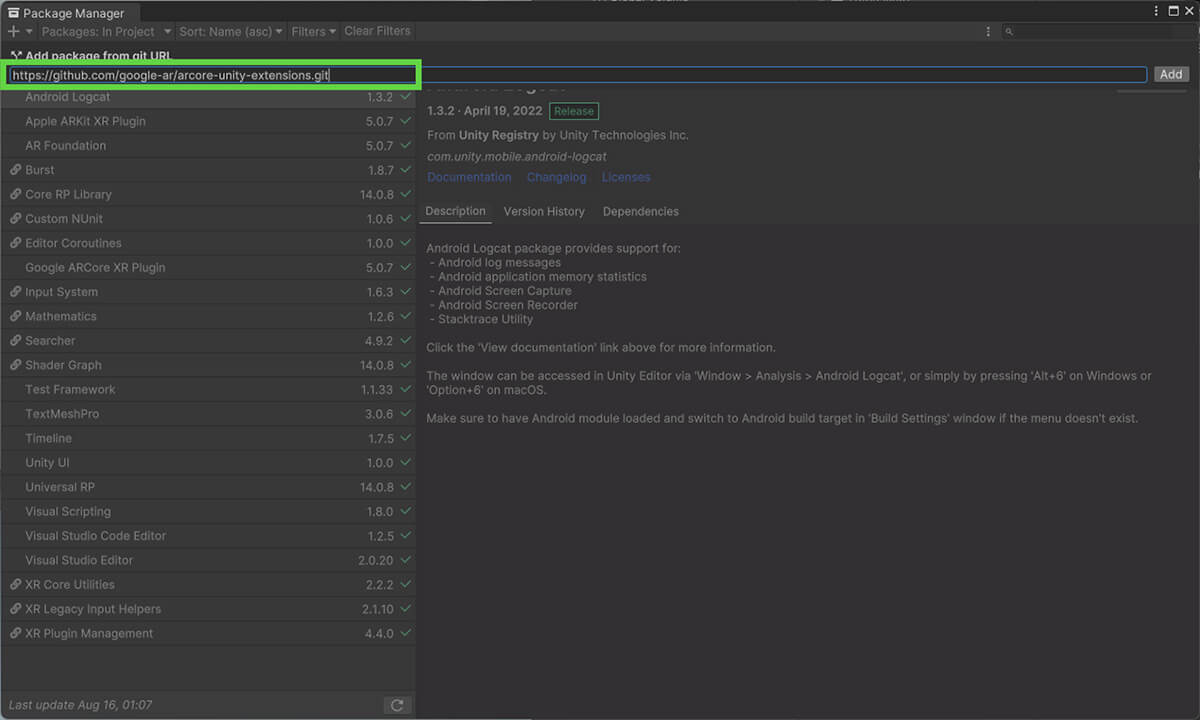Select the TextMeshPro package
Viewport: 1200px width, 720px height.
click(208, 413)
